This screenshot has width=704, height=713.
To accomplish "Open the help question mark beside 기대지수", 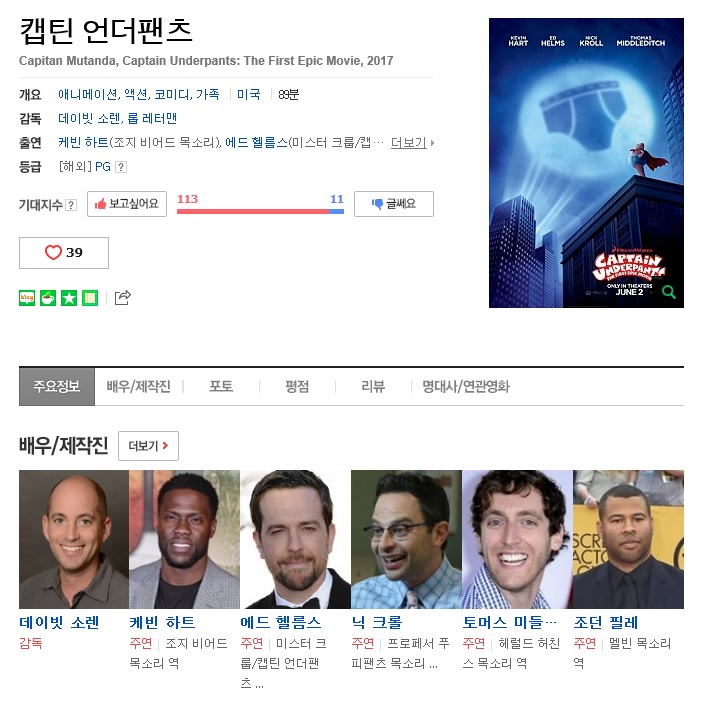I will (71, 205).
